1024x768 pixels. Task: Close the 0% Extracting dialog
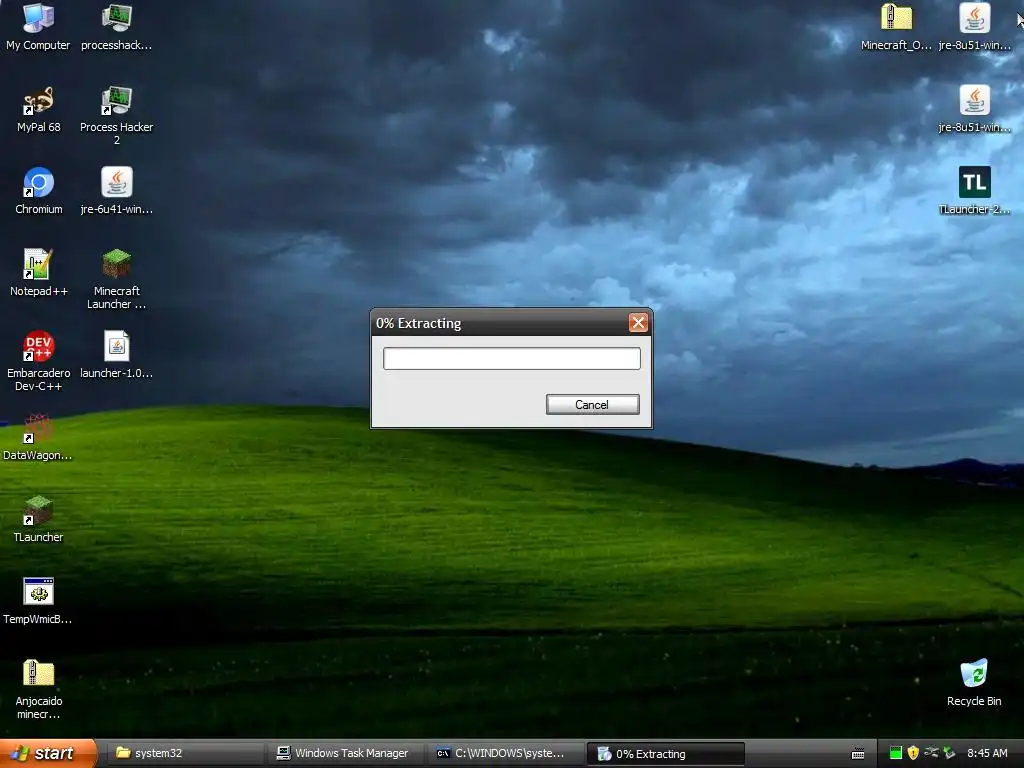click(638, 323)
